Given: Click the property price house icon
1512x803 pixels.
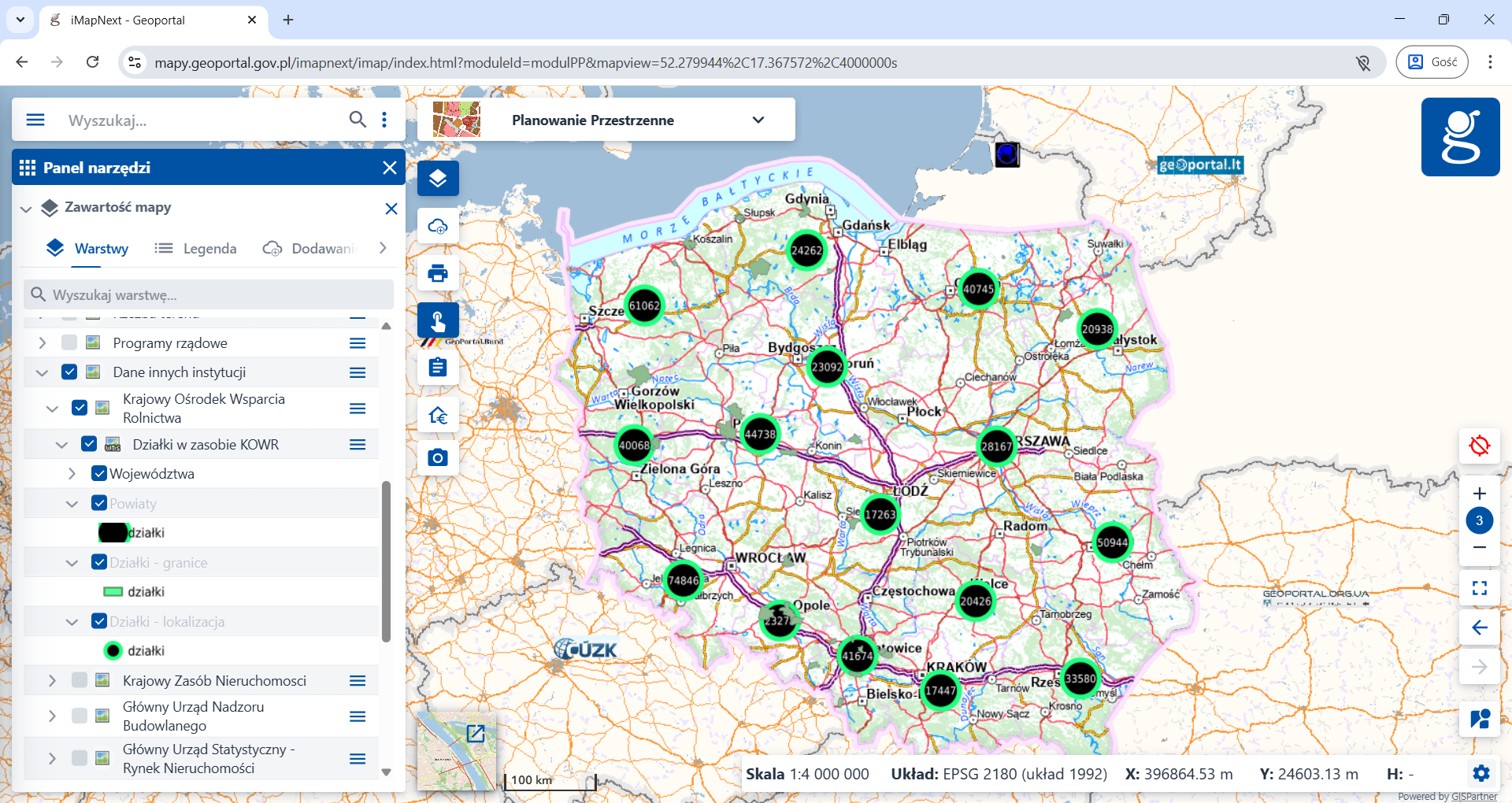Looking at the screenshot, I should 438,415.
